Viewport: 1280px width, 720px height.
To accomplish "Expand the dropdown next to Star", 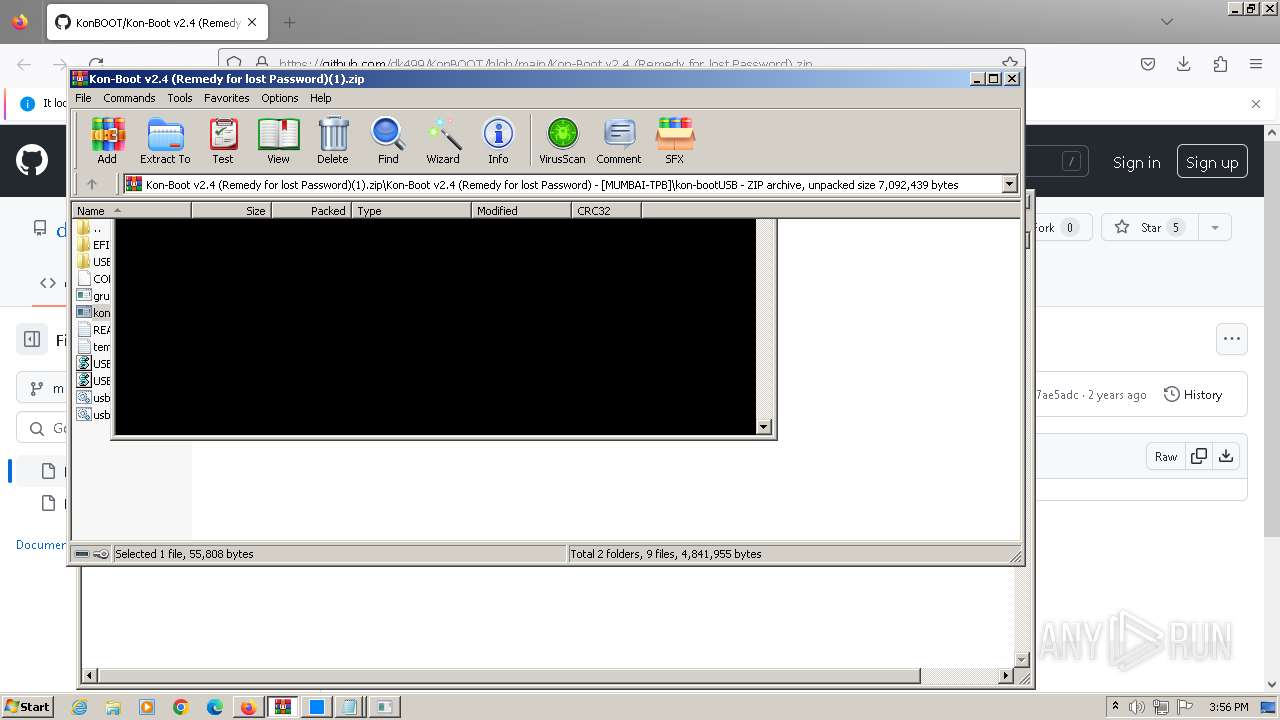I will coord(1215,227).
